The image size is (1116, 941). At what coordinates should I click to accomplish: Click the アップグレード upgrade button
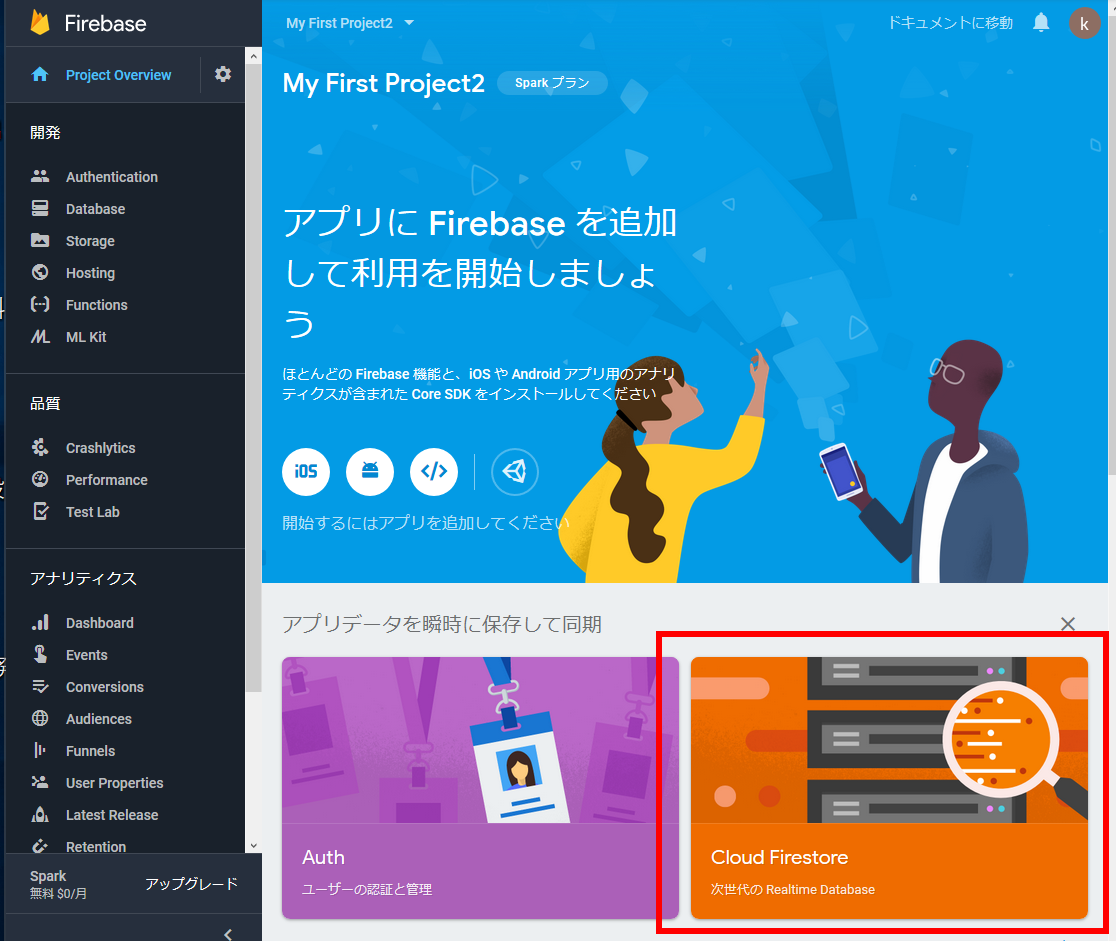(x=191, y=883)
